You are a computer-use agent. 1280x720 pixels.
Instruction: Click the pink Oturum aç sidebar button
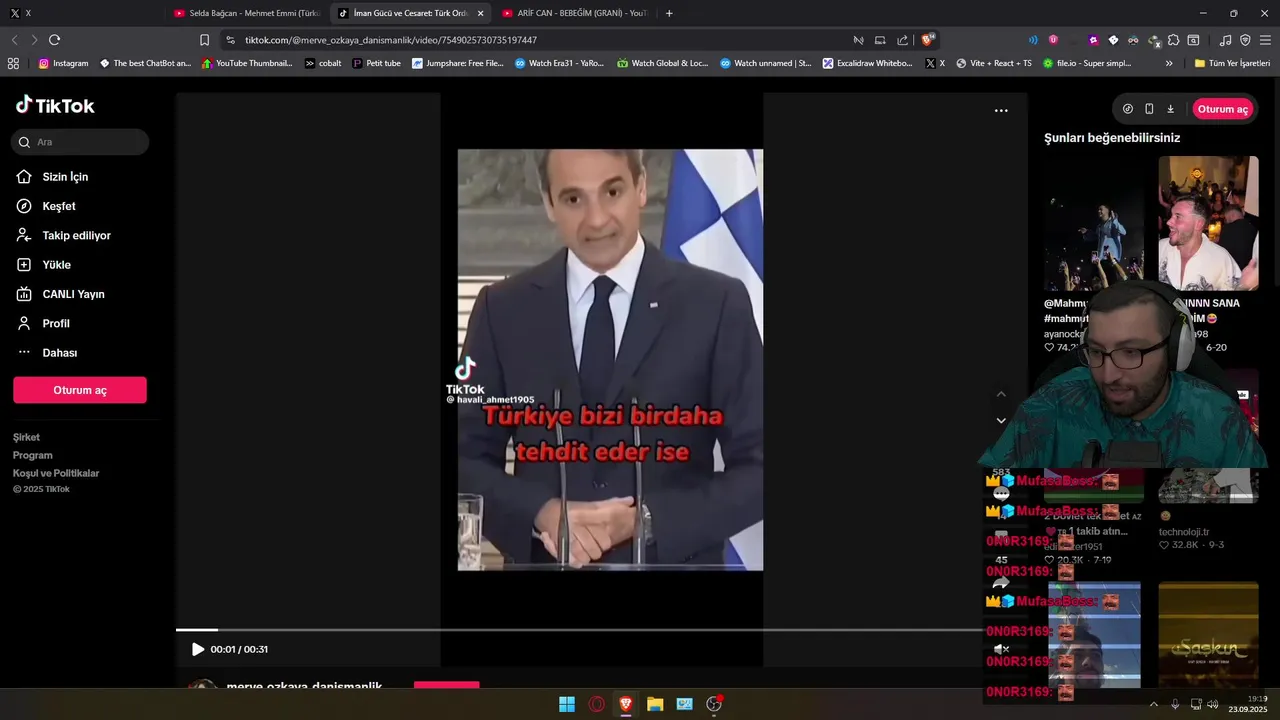pos(80,390)
